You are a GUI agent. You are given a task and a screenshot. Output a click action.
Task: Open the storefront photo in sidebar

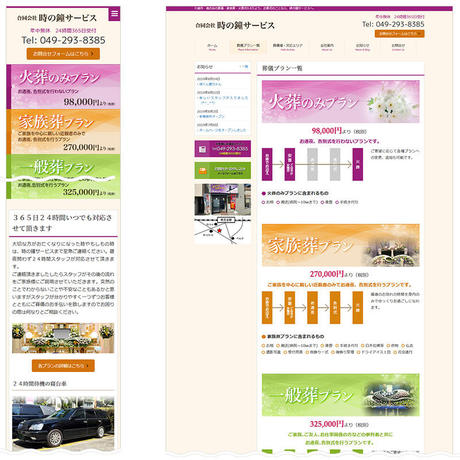pyautogui.click(x=223, y=199)
